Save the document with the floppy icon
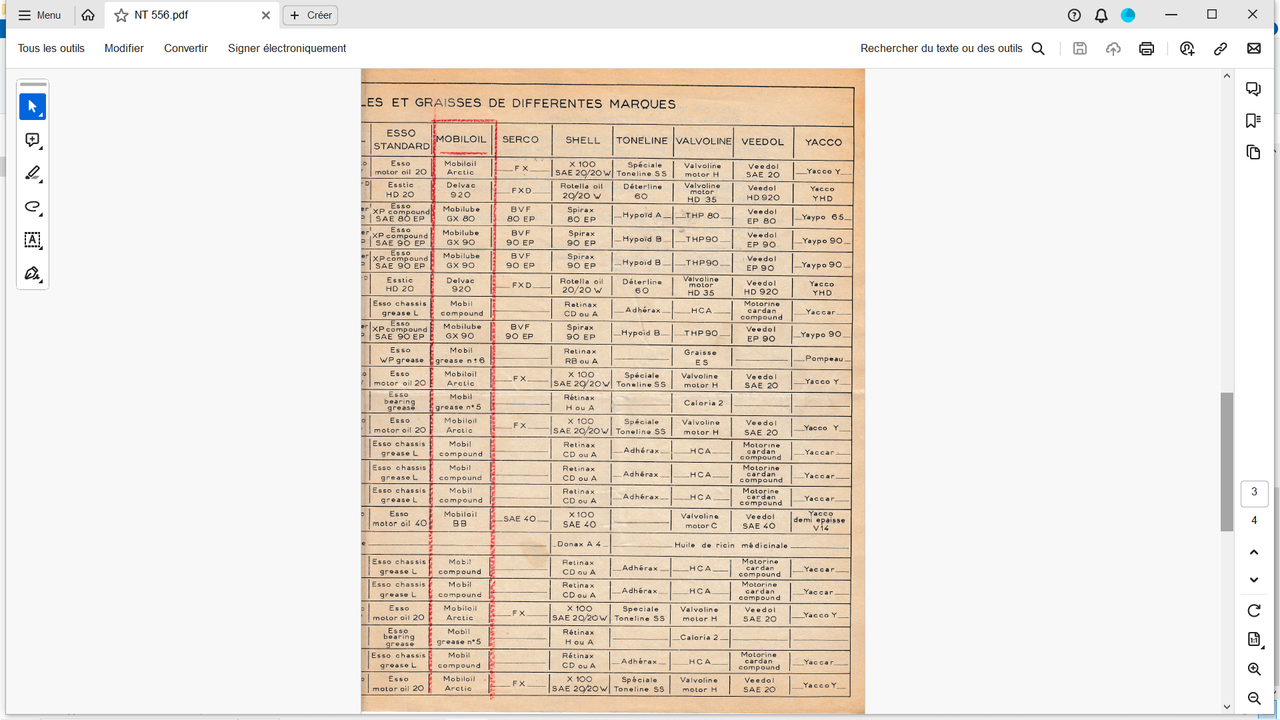 coord(1080,48)
